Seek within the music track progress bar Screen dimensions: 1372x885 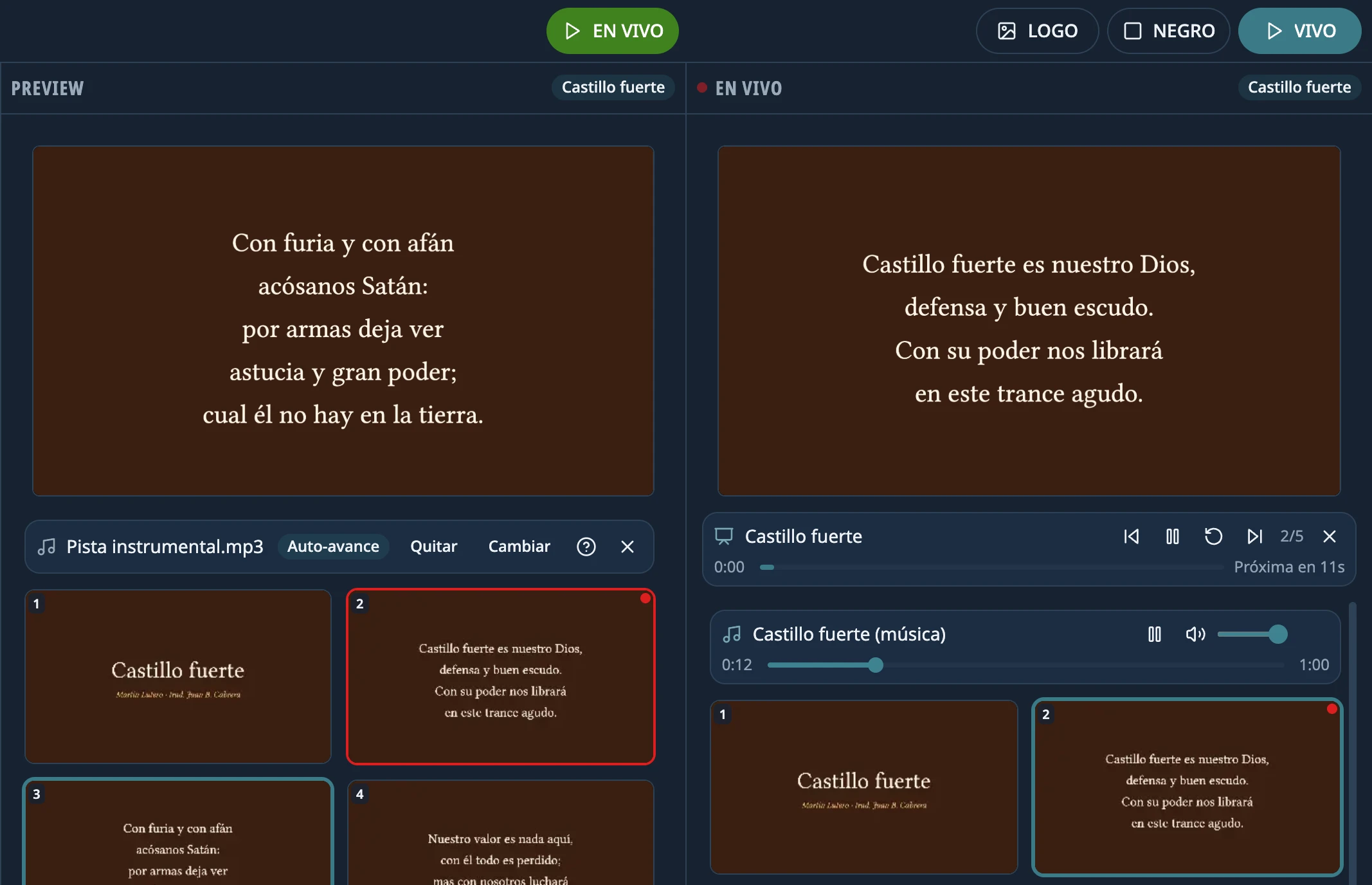[x=1025, y=665]
